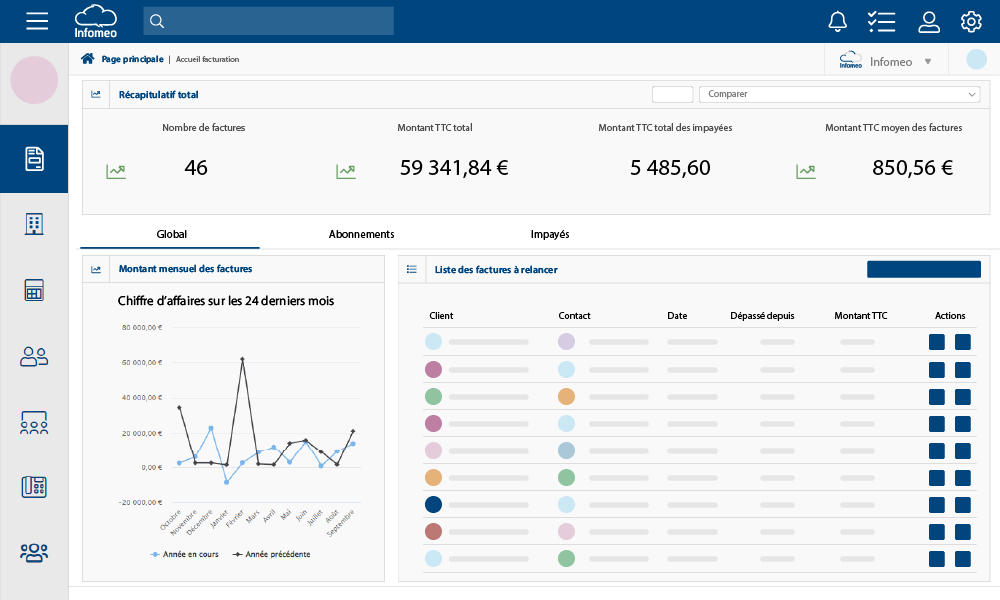
Task: Open the Infomeo company selector dropdown
Action: (x=886, y=61)
